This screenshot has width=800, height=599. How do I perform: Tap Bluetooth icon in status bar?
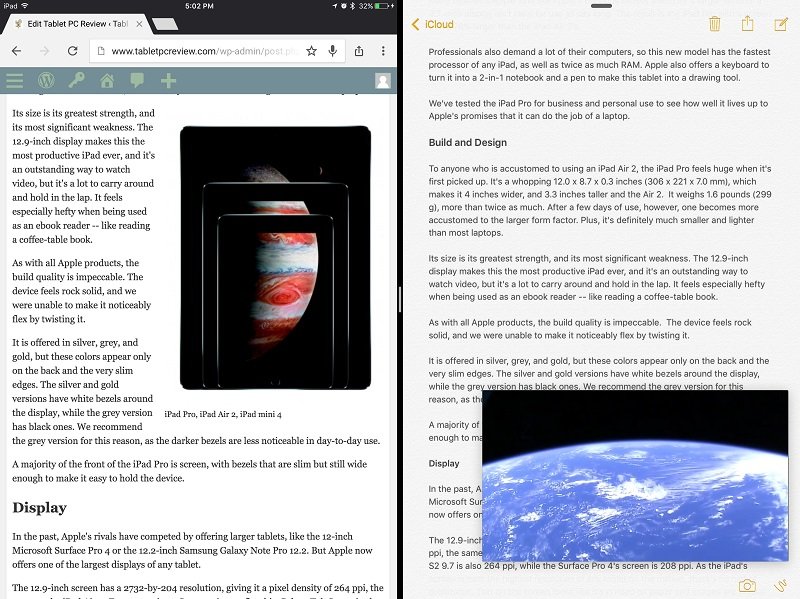click(x=352, y=6)
